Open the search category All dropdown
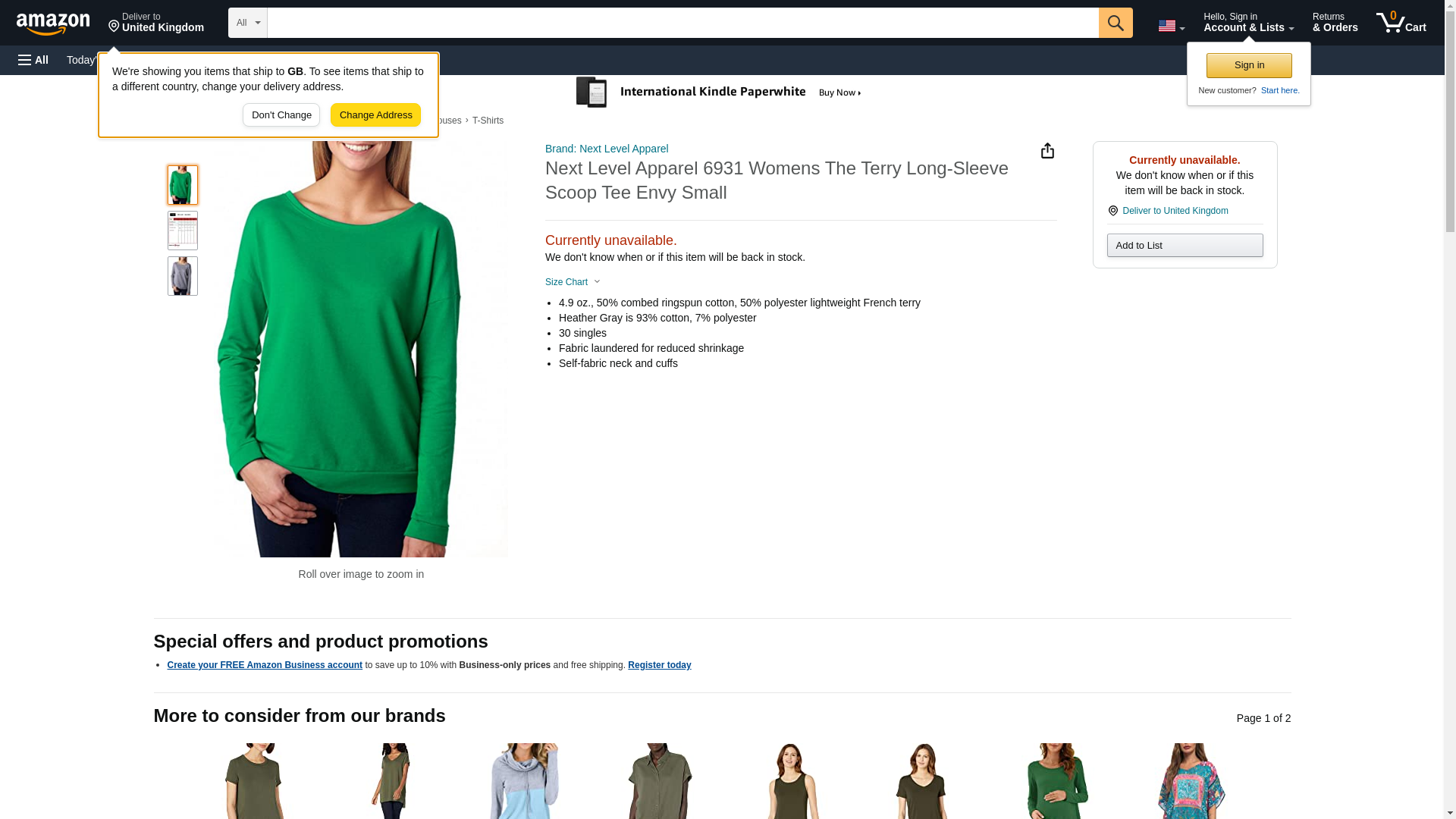 pos(247,23)
